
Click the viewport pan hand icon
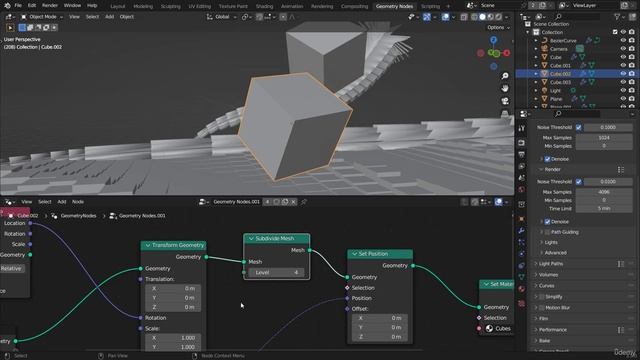(505, 89)
